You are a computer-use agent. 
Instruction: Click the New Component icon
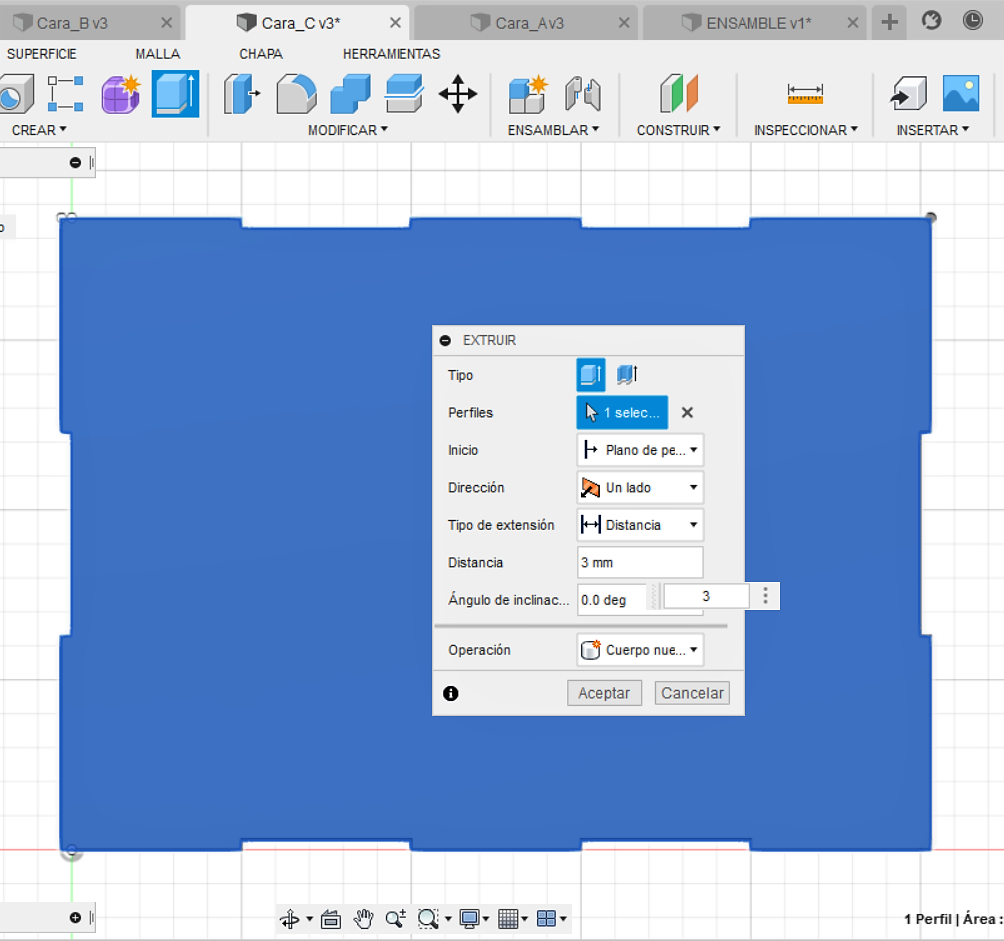point(528,94)
